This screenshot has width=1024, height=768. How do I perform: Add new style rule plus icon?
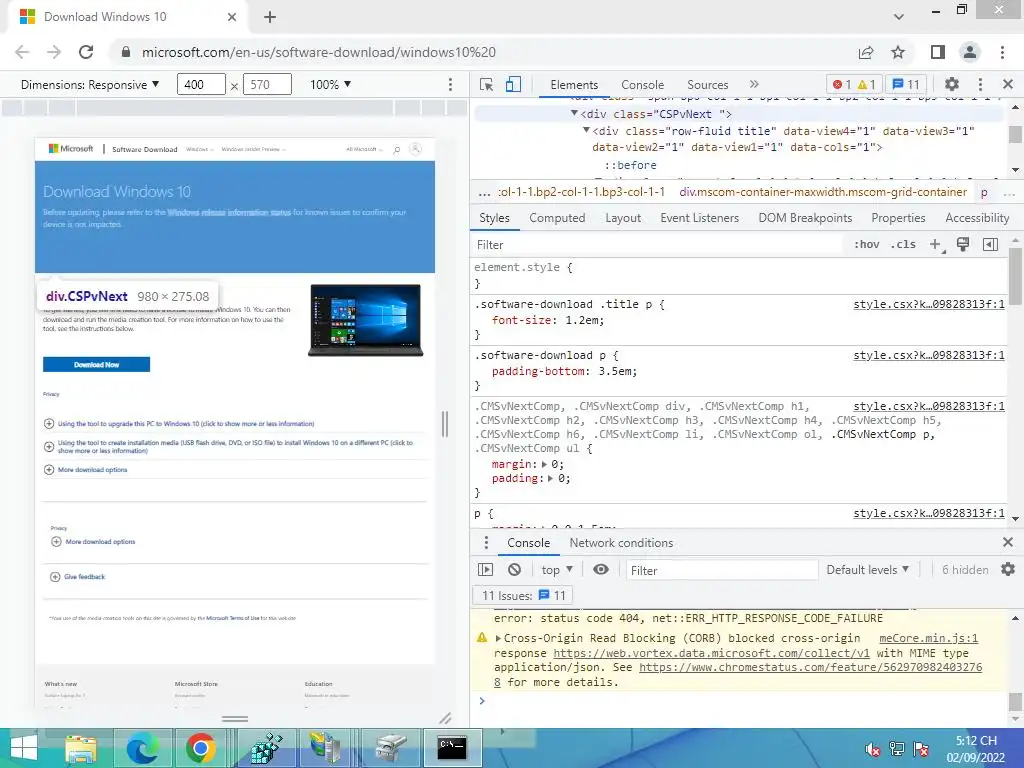[936, 244]
